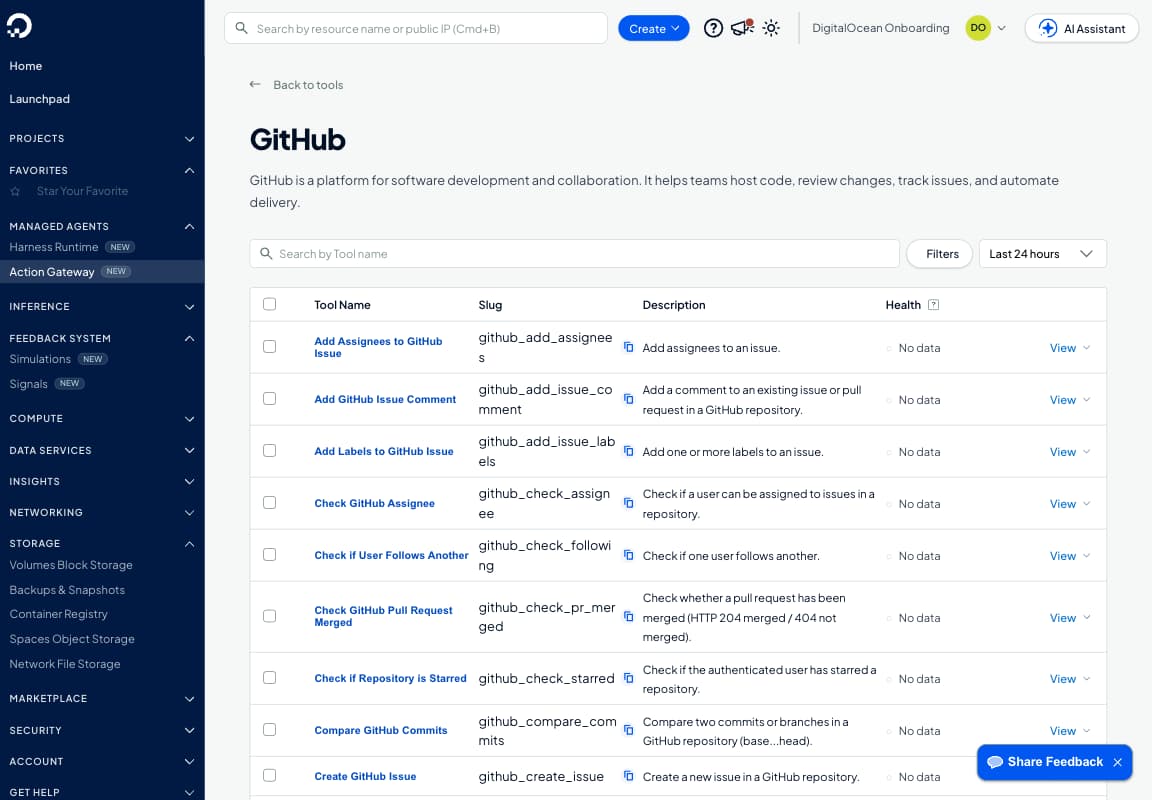Open the announcements megaphone icon
1152x800 pixels.
pos(742,28)
